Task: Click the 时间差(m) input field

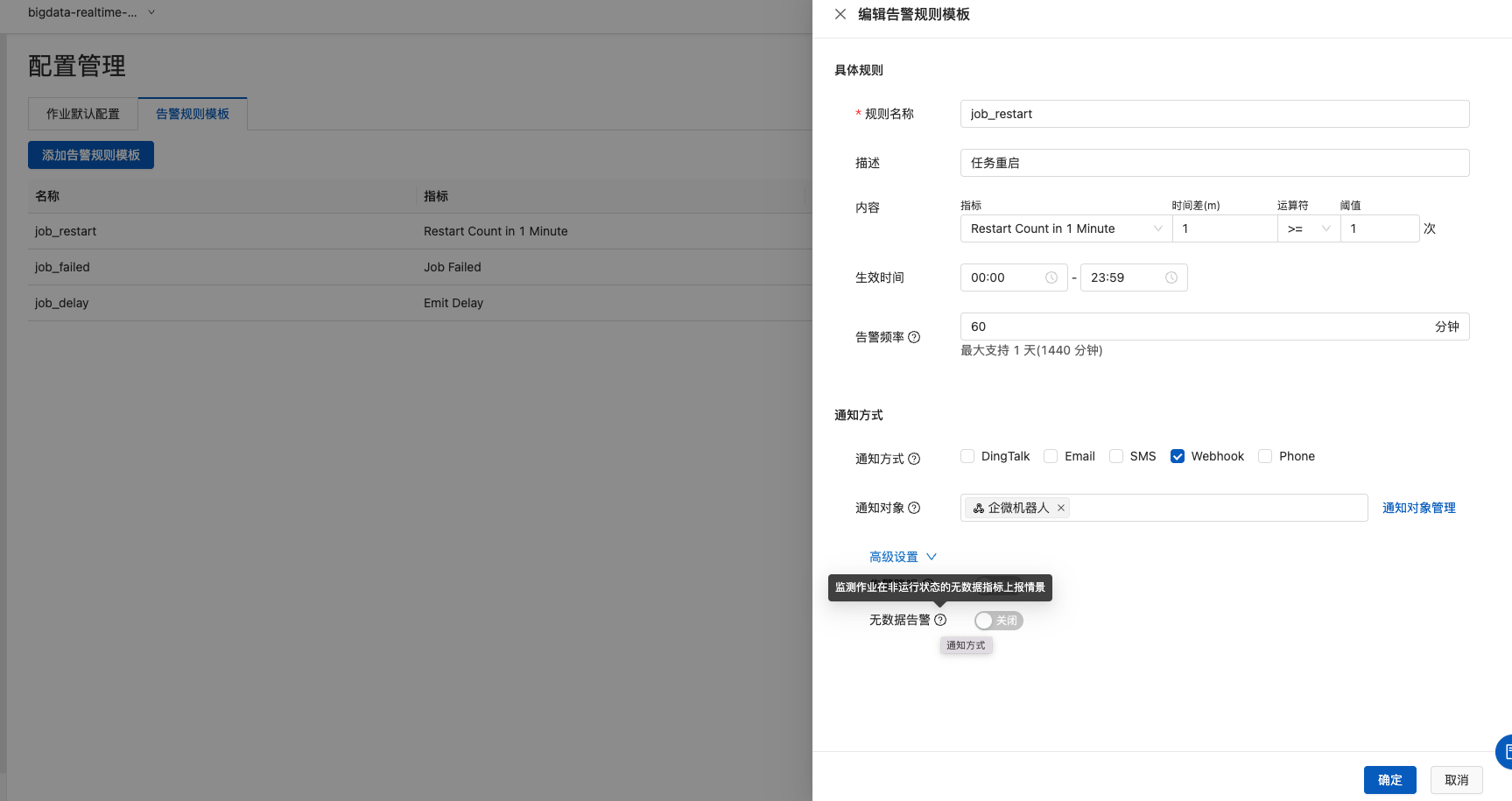Action: tap(1225, 228)
